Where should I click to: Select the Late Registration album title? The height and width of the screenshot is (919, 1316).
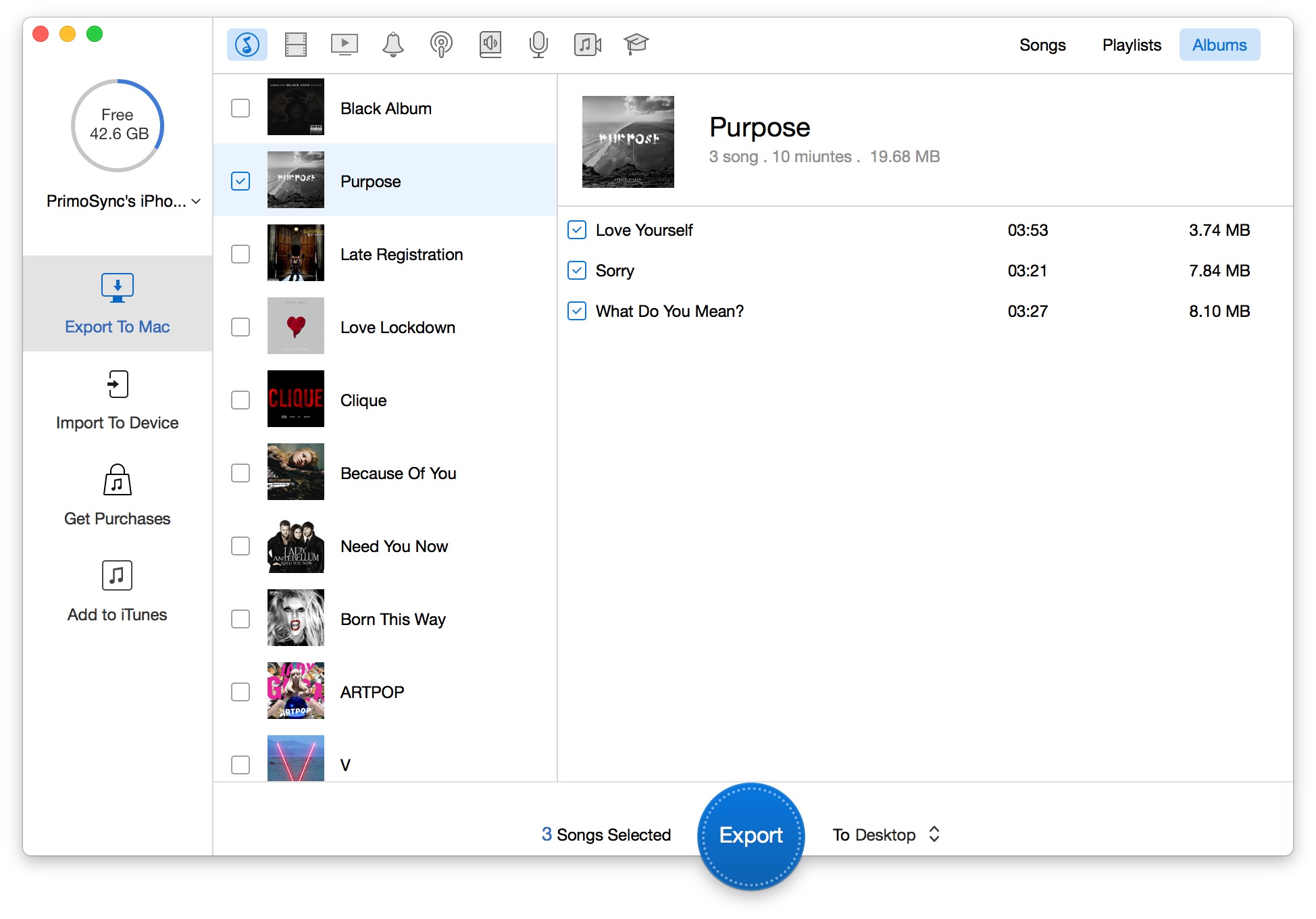[402, 254]
